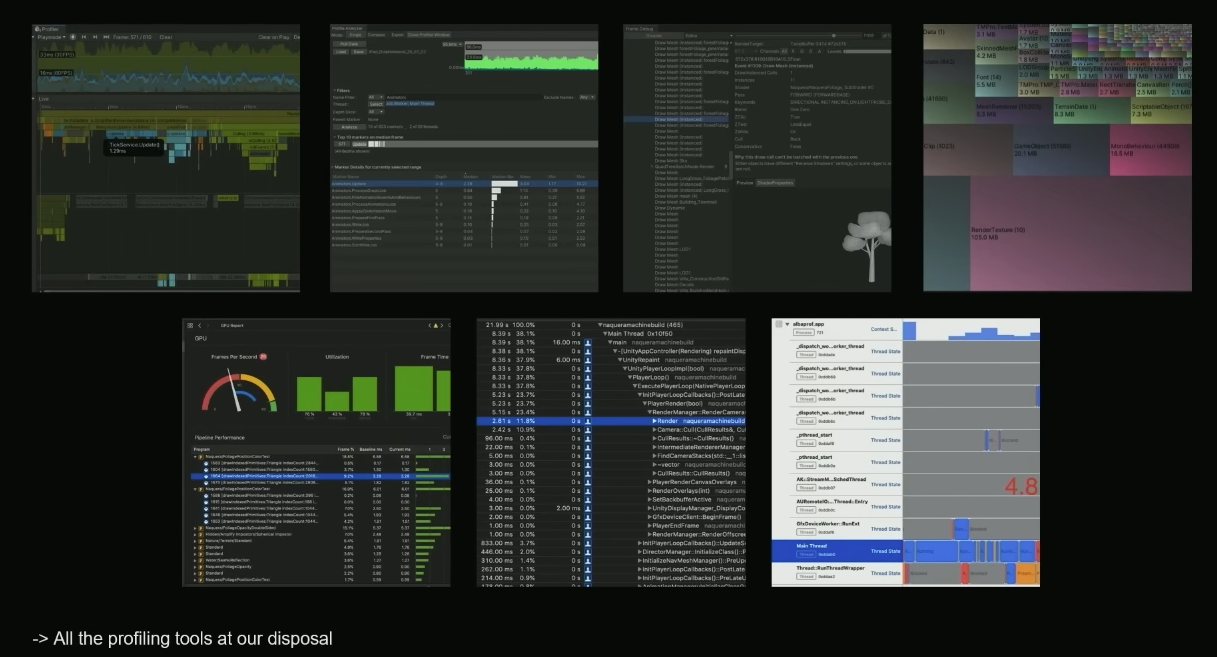Click the Analyze button

349,127
